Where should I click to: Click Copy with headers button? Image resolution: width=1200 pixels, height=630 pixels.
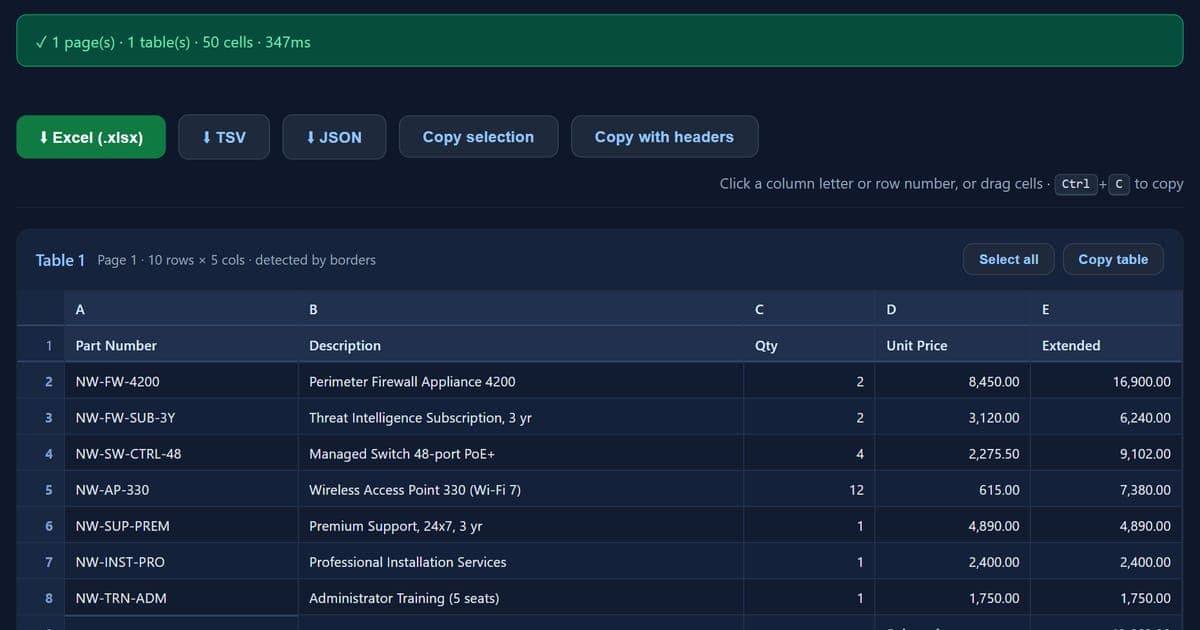click(664, 137)
